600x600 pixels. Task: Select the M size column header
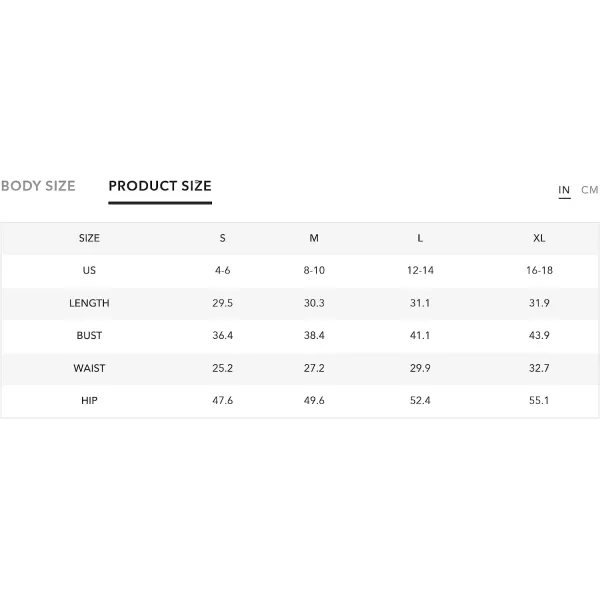(314, 238)
